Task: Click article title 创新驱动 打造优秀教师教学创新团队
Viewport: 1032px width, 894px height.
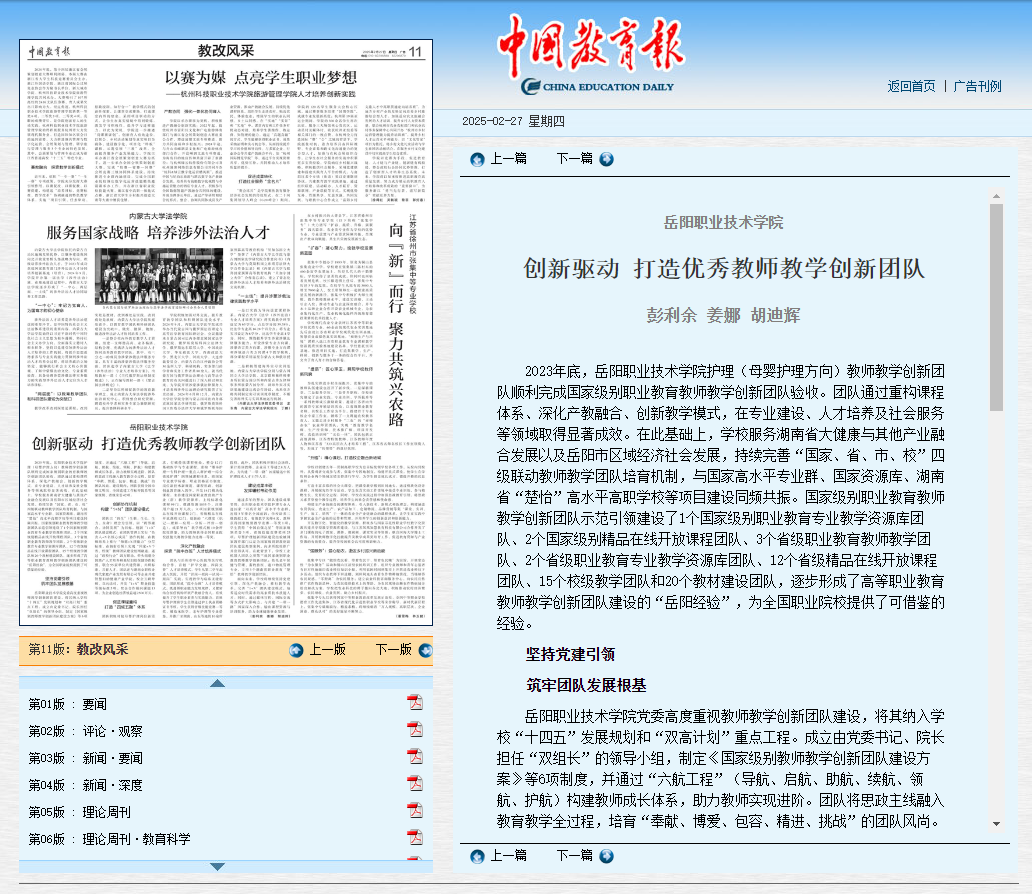Action: [724, 269]
